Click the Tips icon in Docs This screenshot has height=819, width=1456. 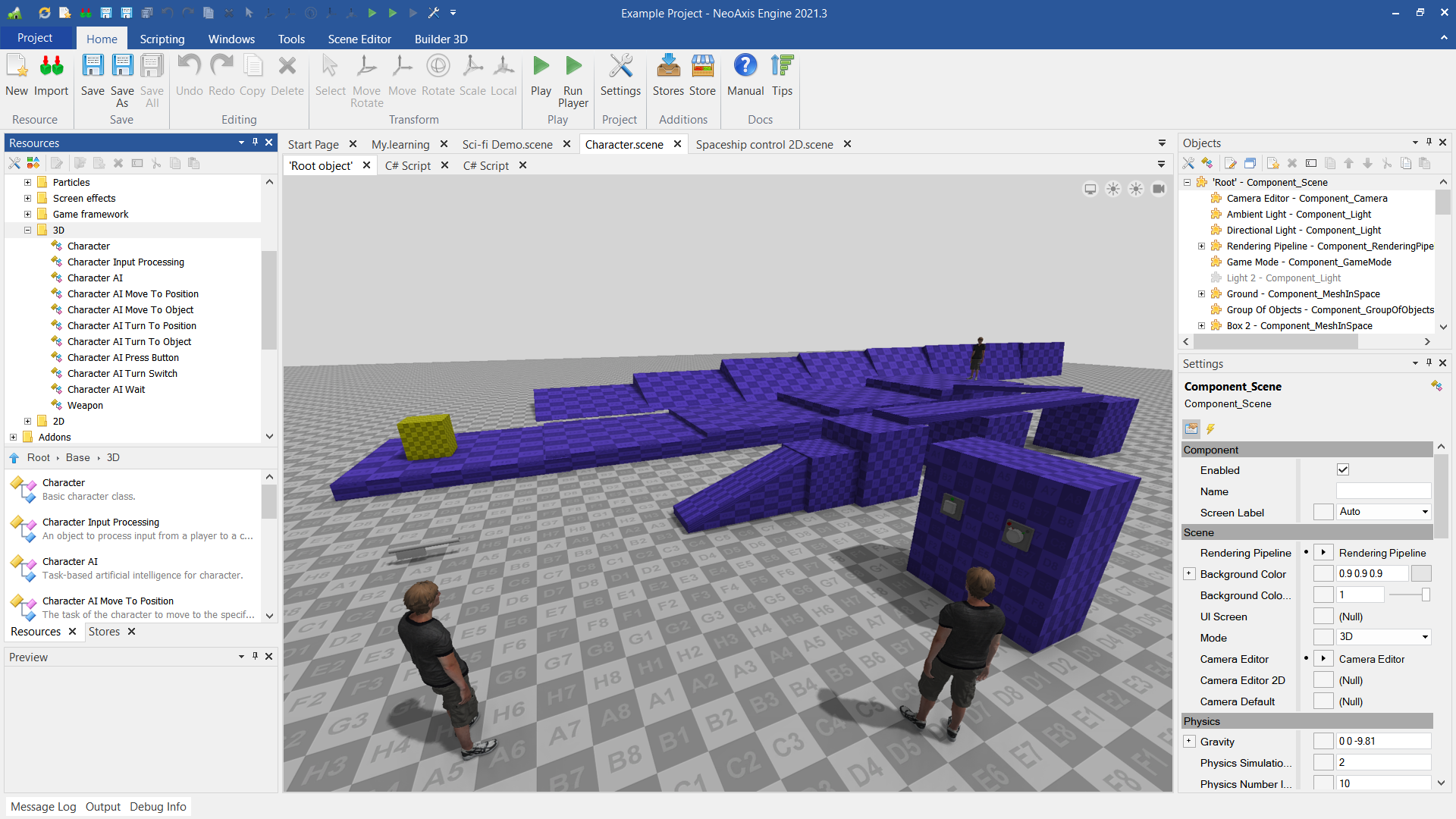(782, 67)
